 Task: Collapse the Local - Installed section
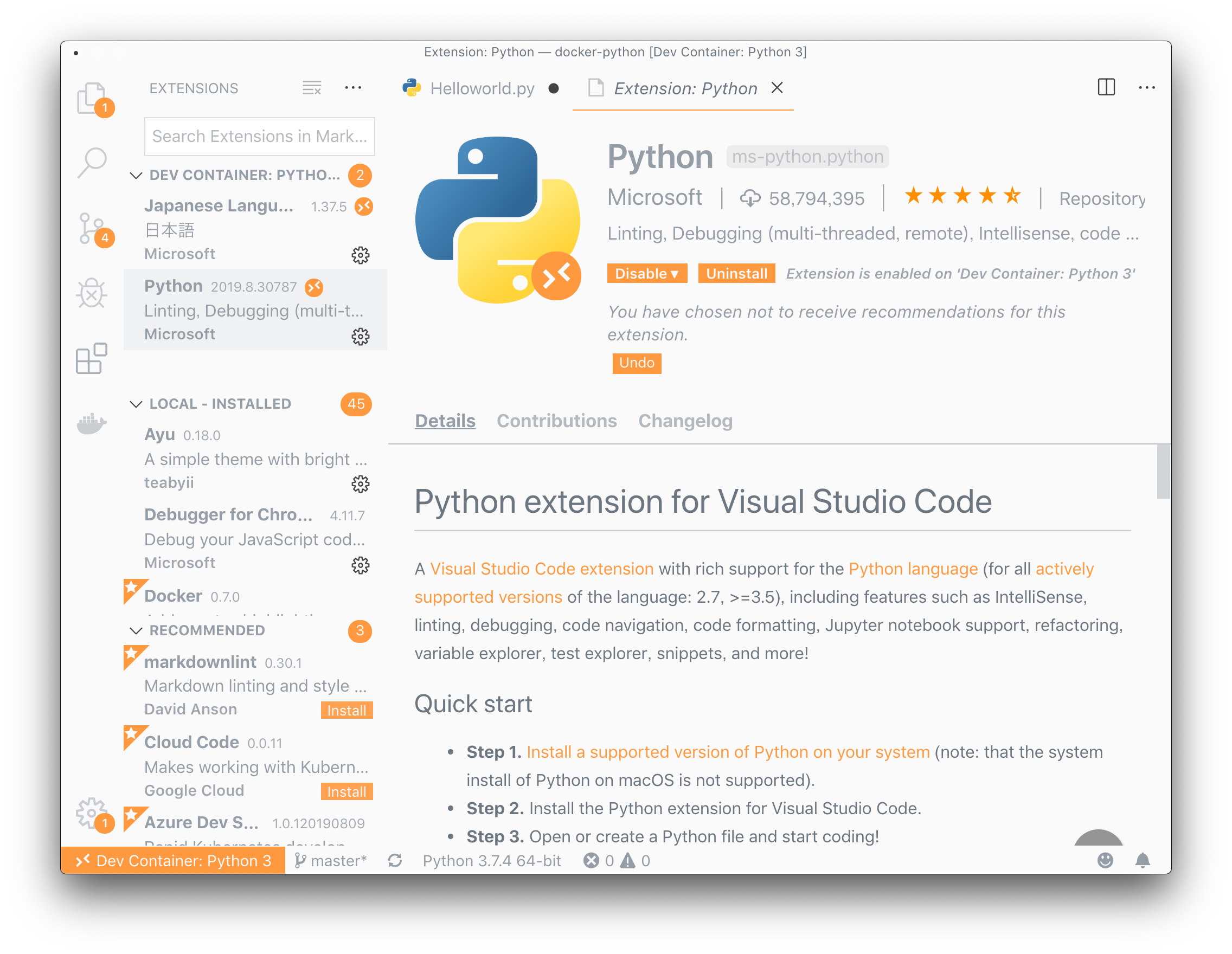tap(136, 404)
